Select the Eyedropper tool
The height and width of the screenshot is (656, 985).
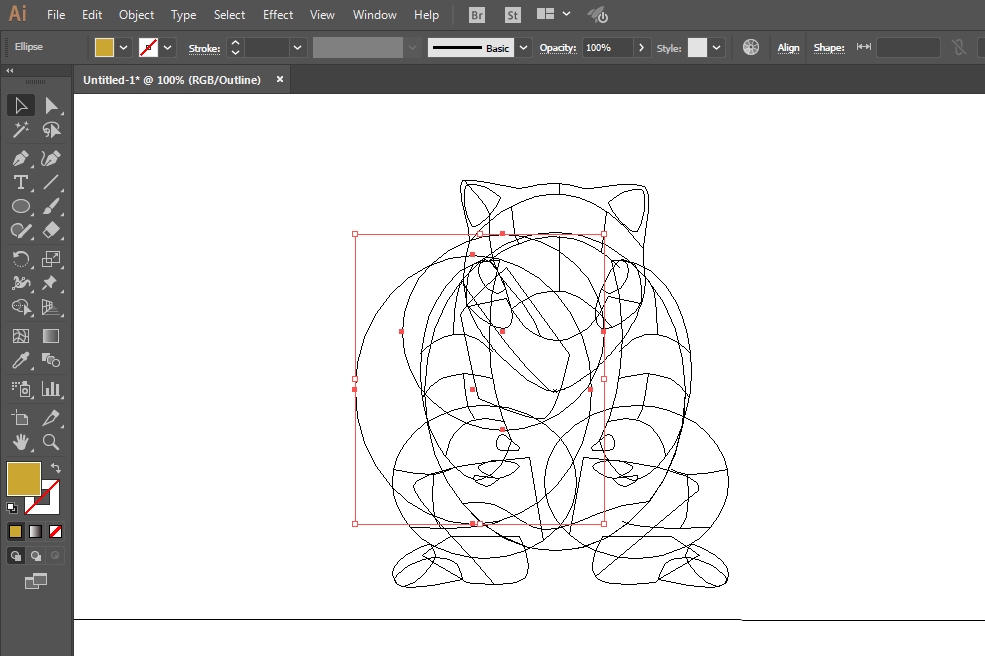(x=21, y=360)
